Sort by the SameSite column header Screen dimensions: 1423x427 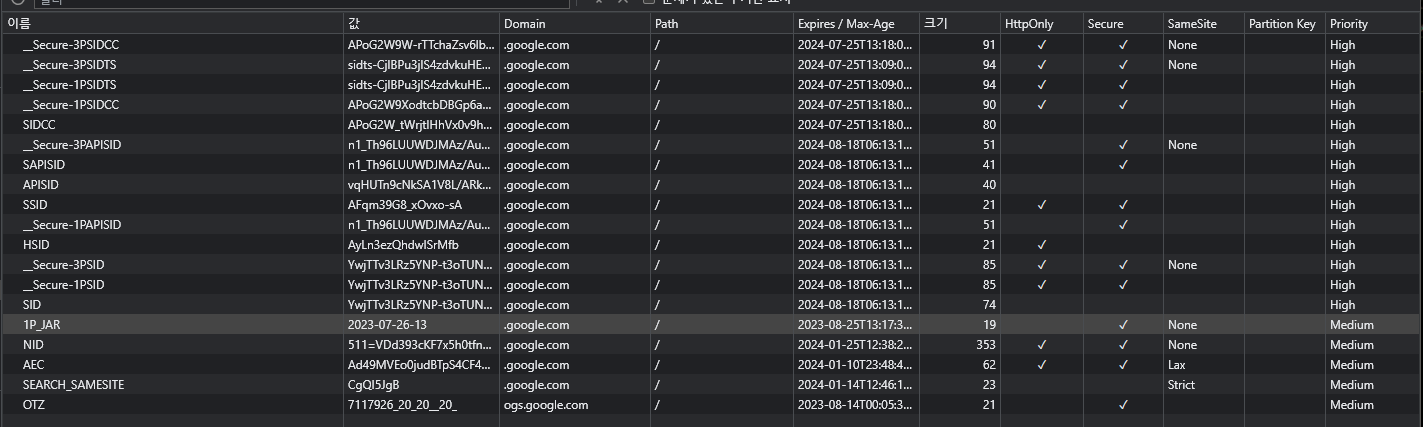(1204, 24)
